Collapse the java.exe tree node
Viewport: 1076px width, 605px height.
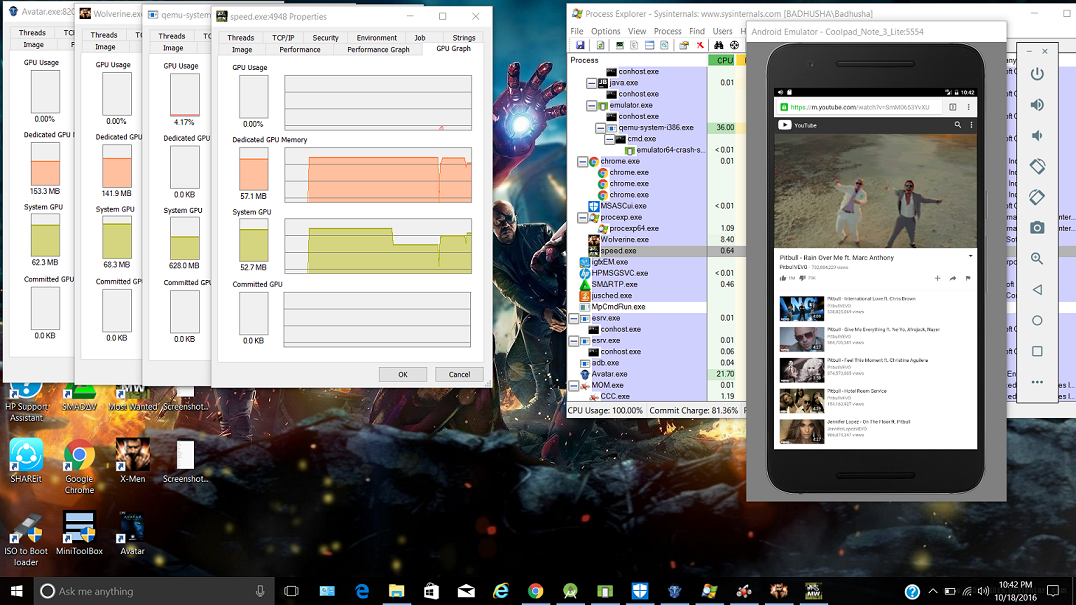click(x=591, y=83)
